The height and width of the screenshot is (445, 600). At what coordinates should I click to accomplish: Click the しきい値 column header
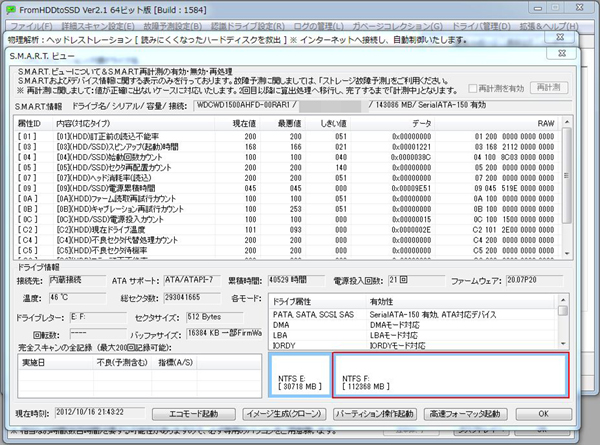click(328, 124)
